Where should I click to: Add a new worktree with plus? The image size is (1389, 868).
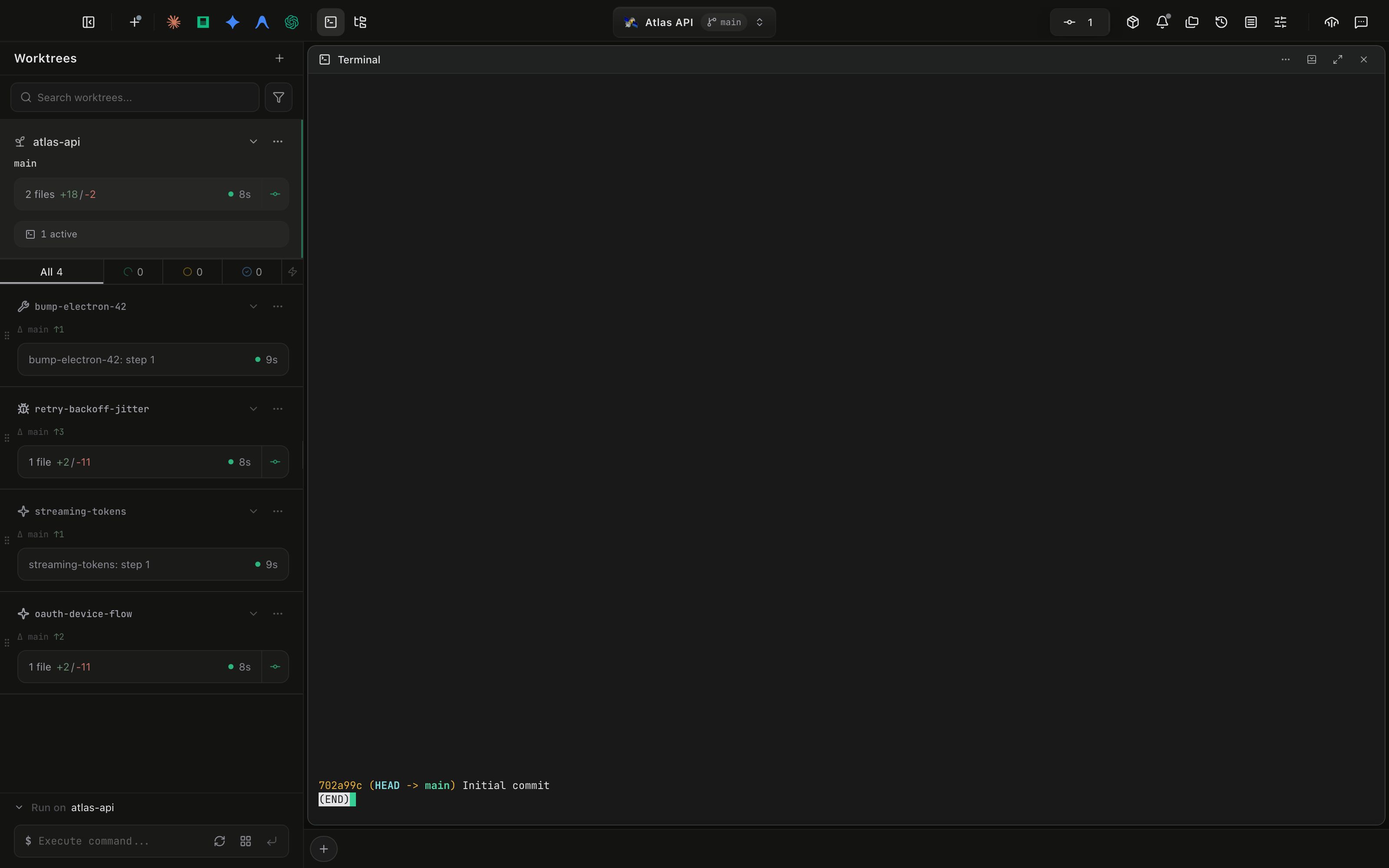[x=280, y=58]
